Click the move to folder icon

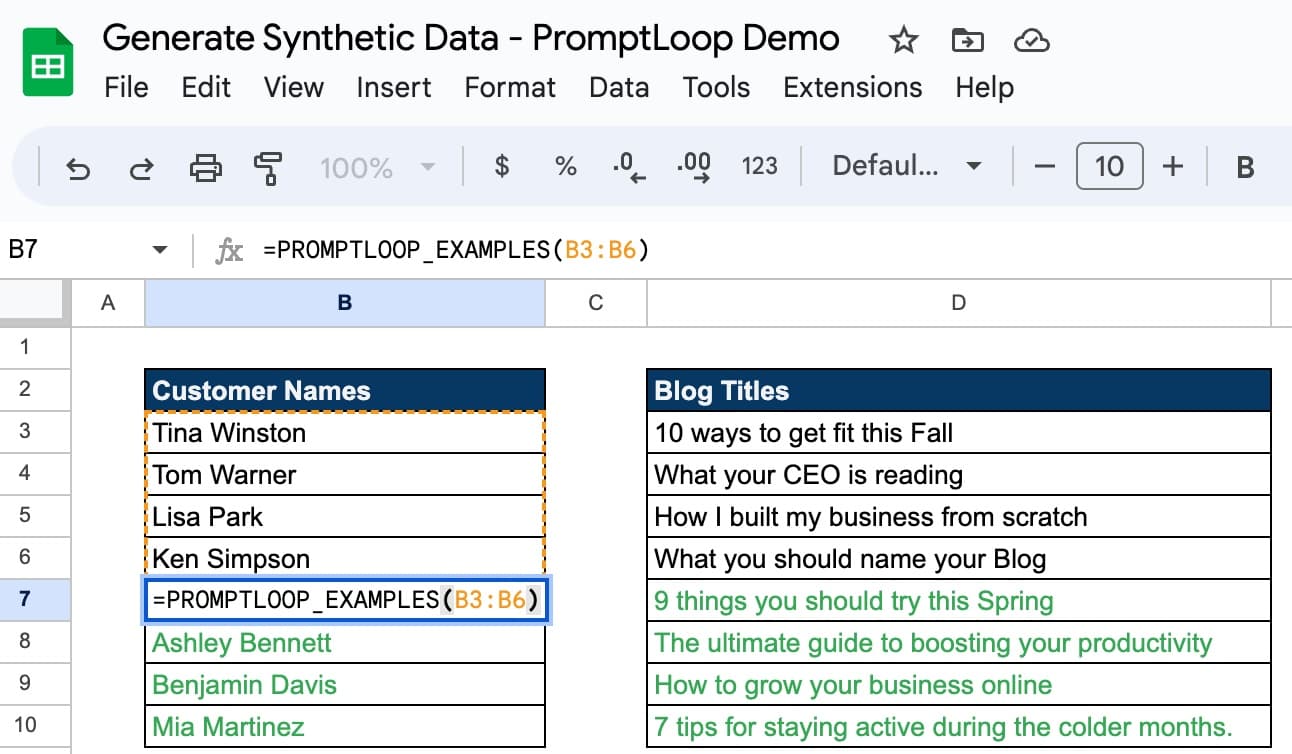click(967, 40)
